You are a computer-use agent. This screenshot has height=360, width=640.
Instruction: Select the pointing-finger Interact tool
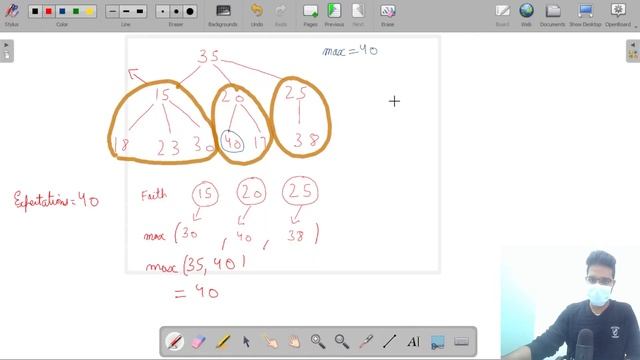point(270,342)
